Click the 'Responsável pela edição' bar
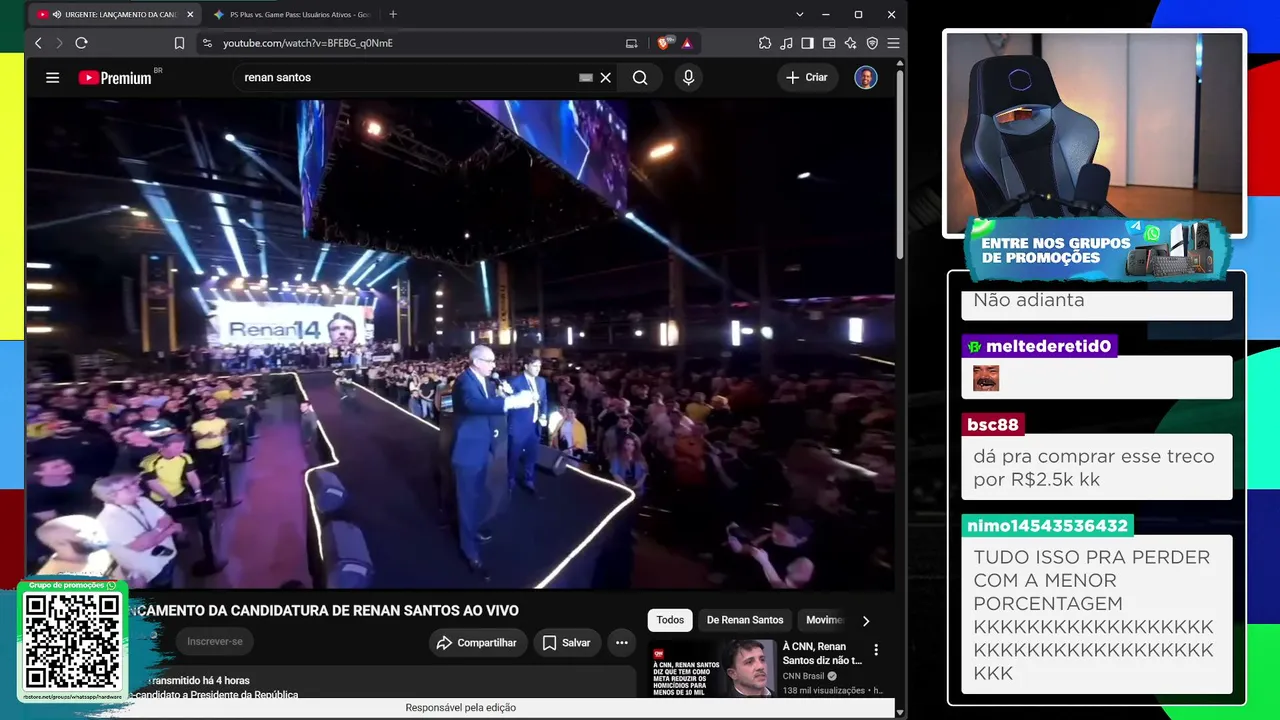 click(461, 707)
